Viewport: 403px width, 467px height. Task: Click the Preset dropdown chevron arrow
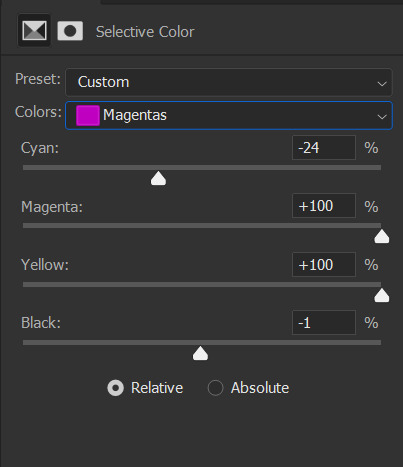click(x=382, y=83)
